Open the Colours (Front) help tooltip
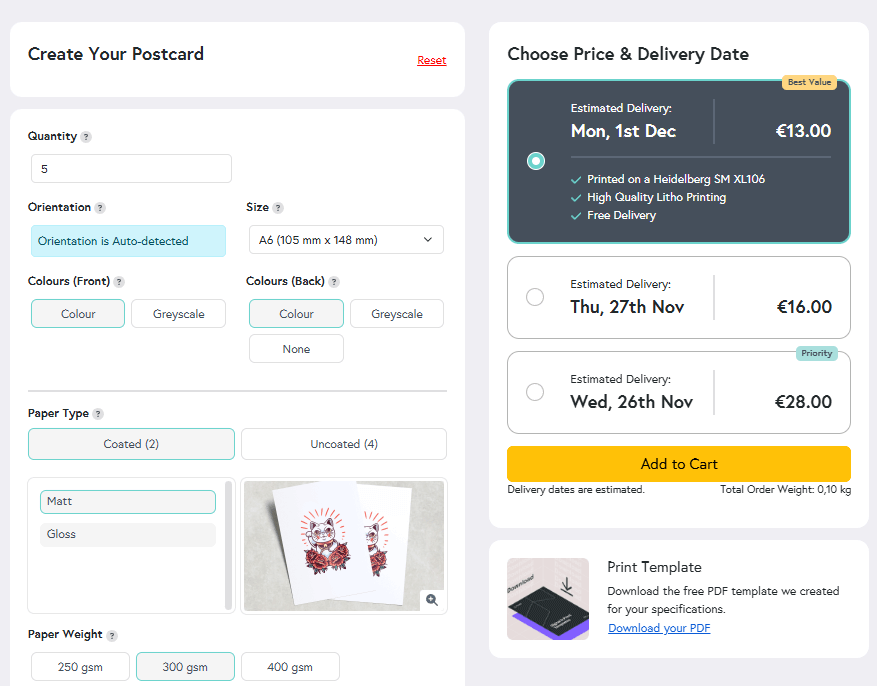Screen dimensions: 877x686 tap(120, 282)
